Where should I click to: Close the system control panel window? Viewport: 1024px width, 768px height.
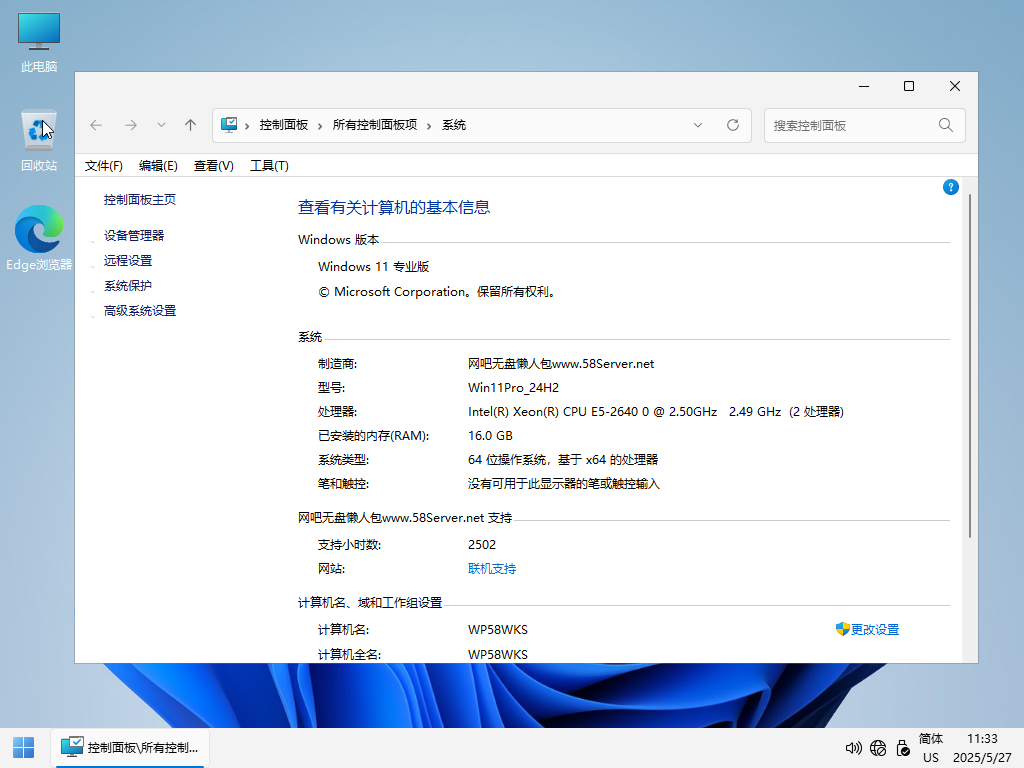click(x=955, y=86)
